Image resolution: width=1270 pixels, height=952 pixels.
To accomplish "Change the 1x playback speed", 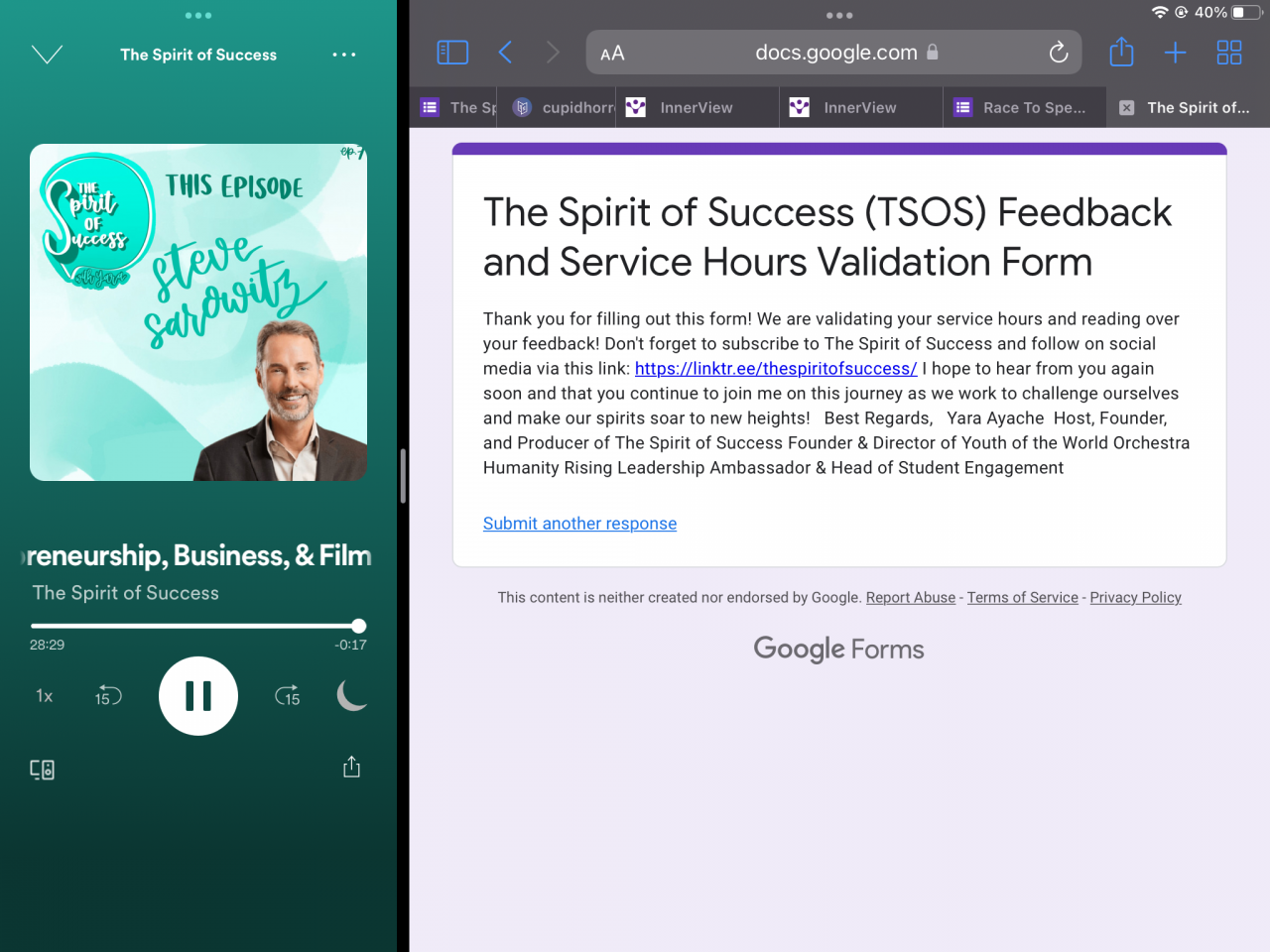I will 45,696.
